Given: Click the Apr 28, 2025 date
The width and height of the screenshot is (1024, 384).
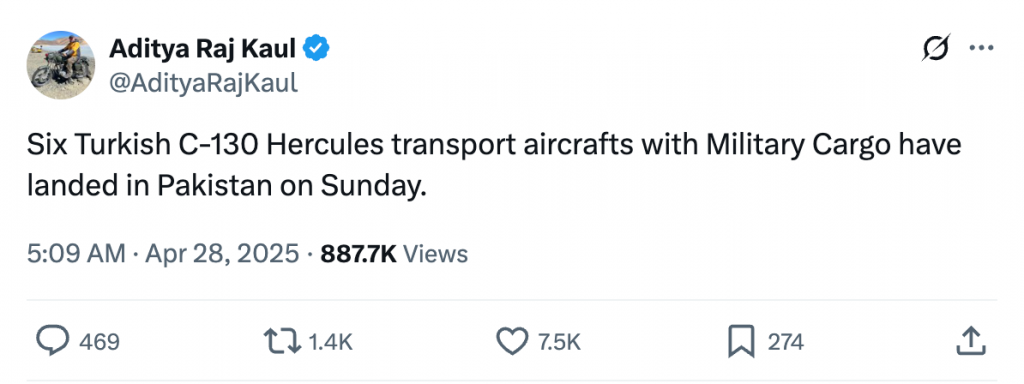Looking at the screenshot, I should [222, 253].
